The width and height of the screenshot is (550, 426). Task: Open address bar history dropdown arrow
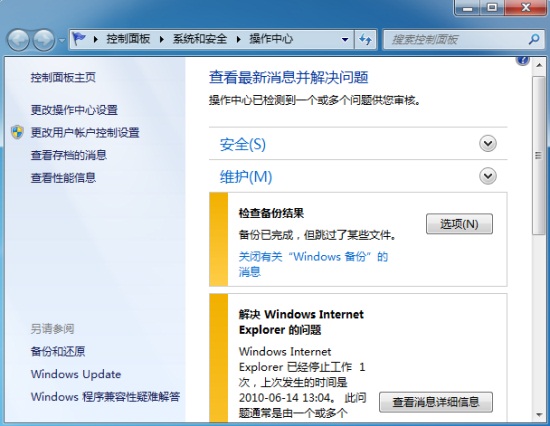pyautogui.click(x=345, y=39)
